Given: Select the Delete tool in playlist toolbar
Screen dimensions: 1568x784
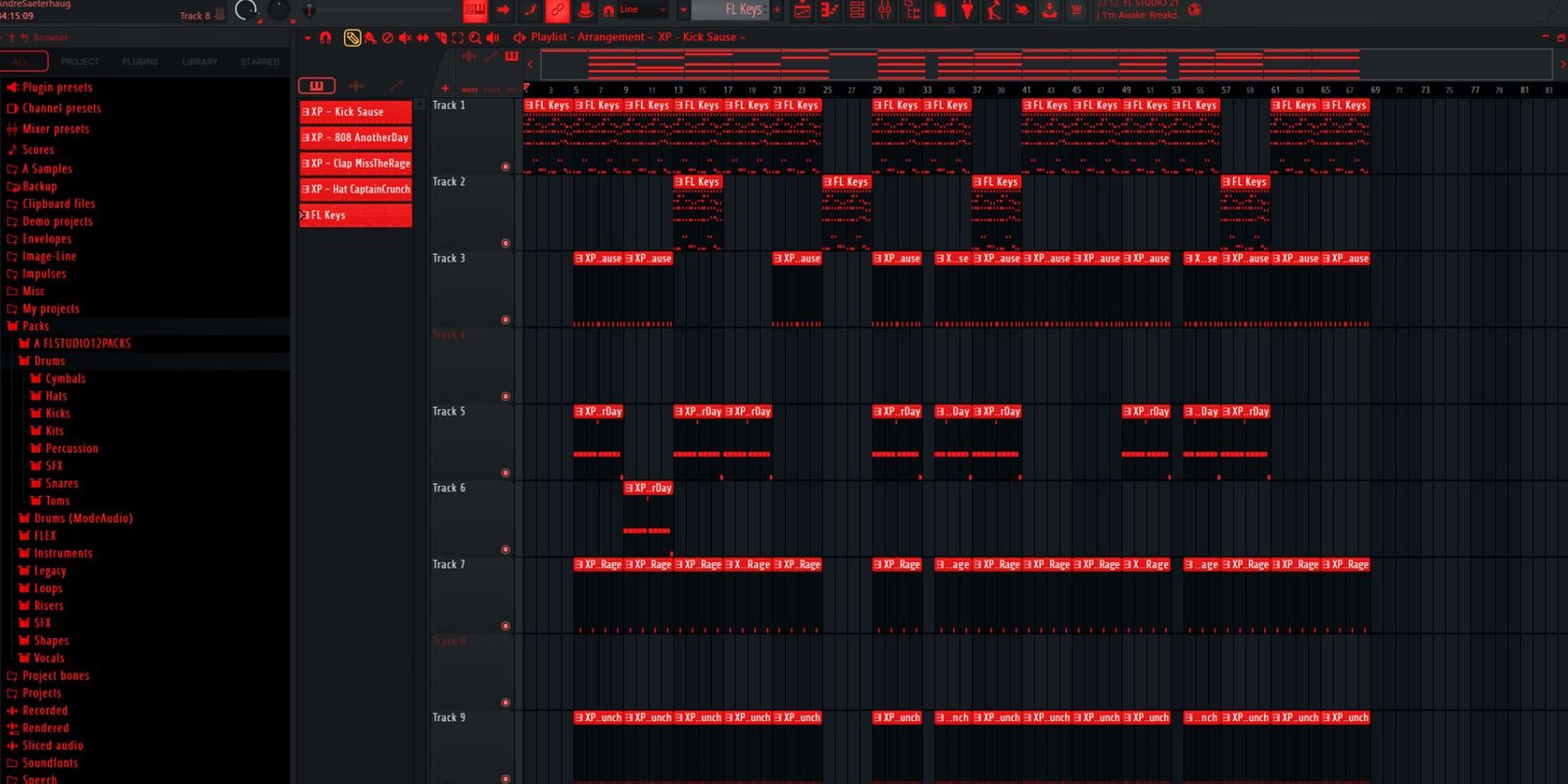Looking at the screenshot, I should [388, 38].
